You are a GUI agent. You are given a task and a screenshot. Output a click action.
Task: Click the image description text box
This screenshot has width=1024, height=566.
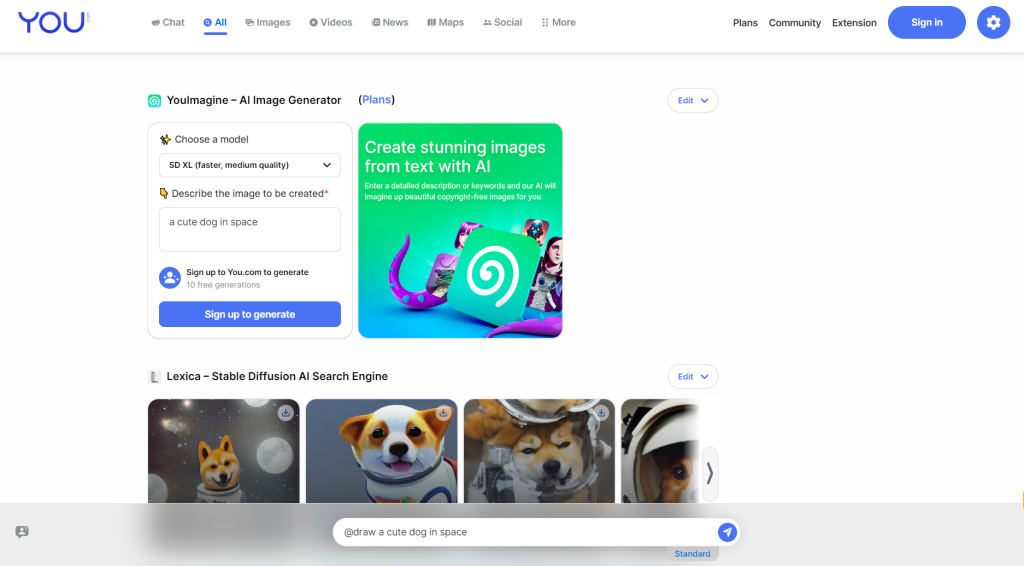[x=249, y=230]
